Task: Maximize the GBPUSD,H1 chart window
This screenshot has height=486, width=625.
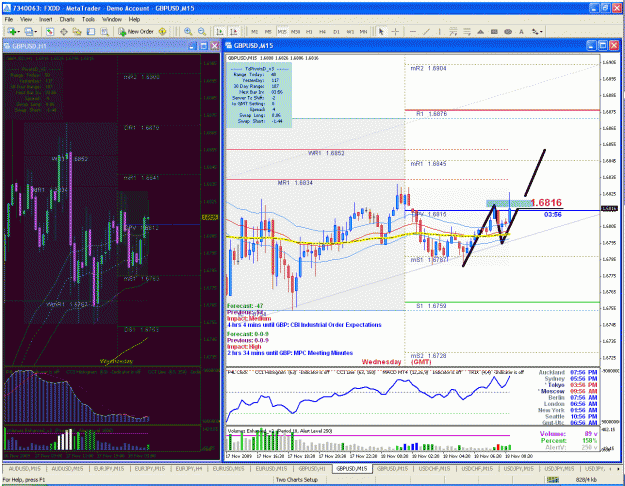Action: [x=203, y=46]
